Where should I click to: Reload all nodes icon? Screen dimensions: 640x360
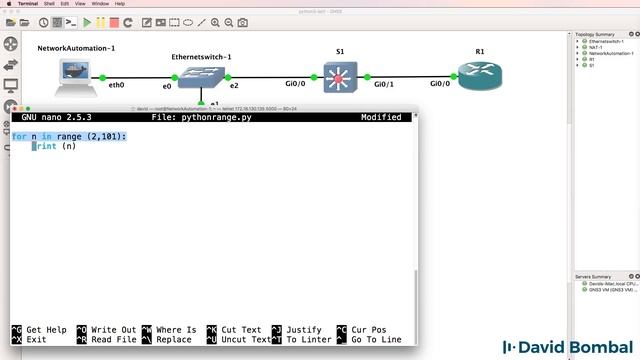(128, 22)
